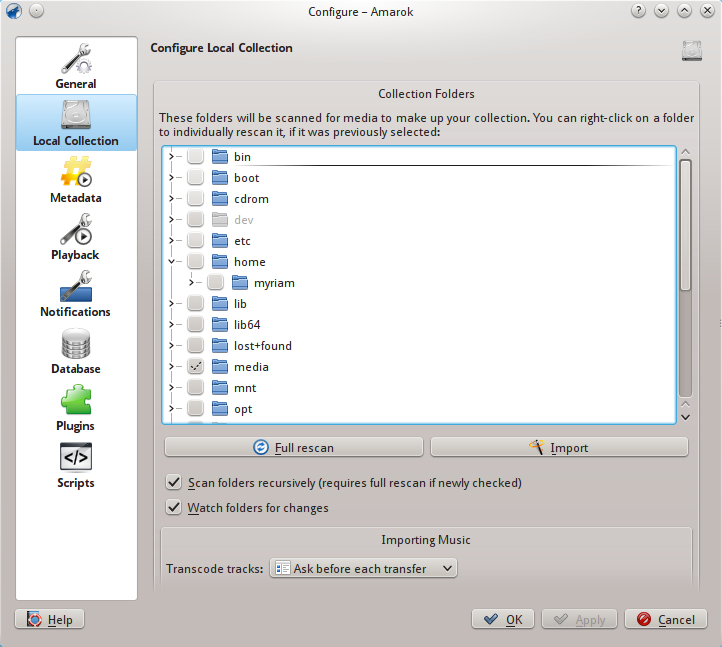The width and height of the screenshot is (722, 647).
Task: Select the Metadata section icon
Action: coord(76,173)
